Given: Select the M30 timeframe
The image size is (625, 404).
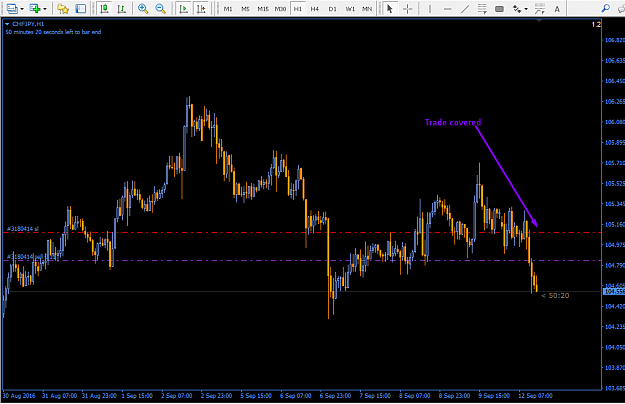Looking at the screenshot, I should [280, 9].
